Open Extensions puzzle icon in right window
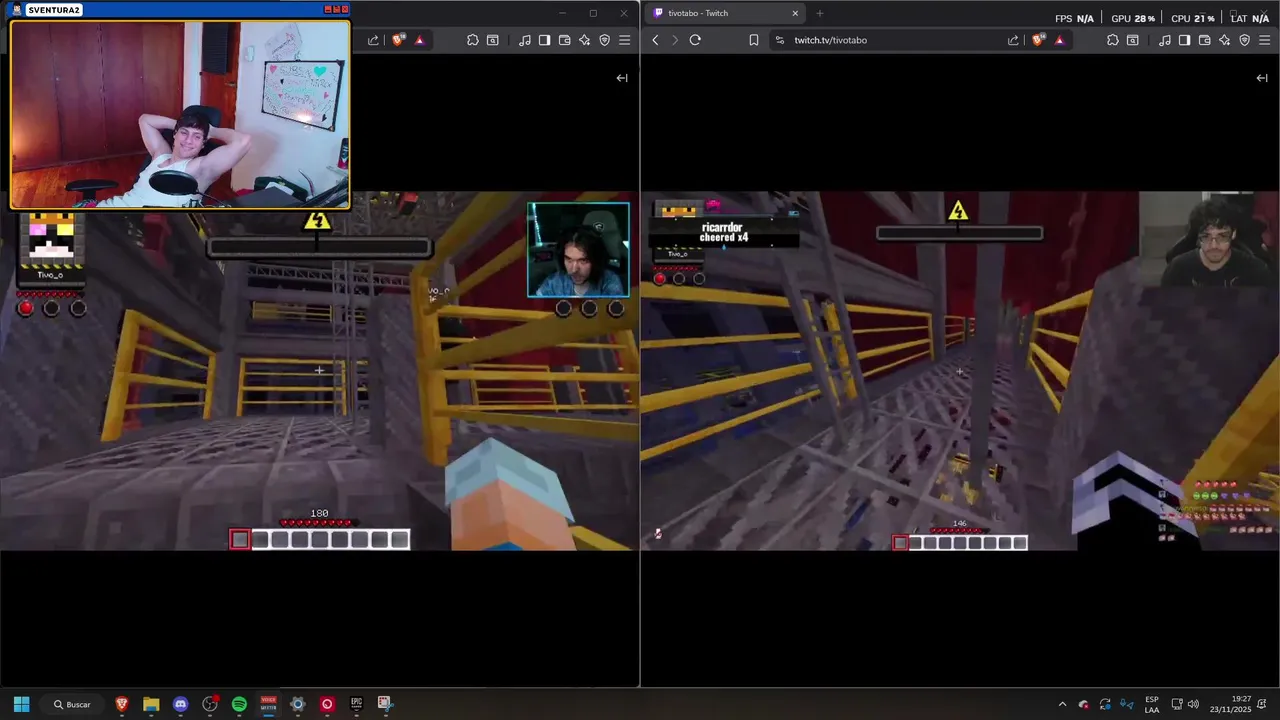The height and width of the screenshot is (720, 1280). pos(1112,40)
